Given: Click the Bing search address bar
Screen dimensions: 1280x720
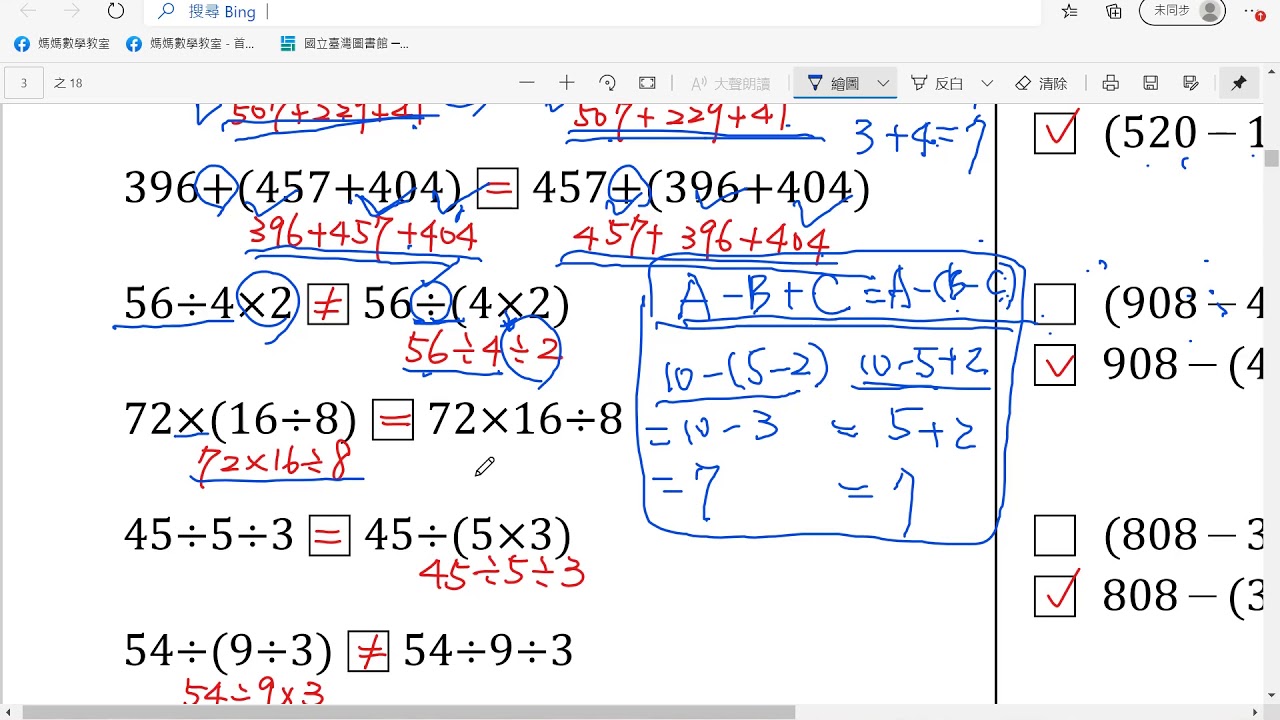Looking at the screenshot, I should (x=590, y=12).
